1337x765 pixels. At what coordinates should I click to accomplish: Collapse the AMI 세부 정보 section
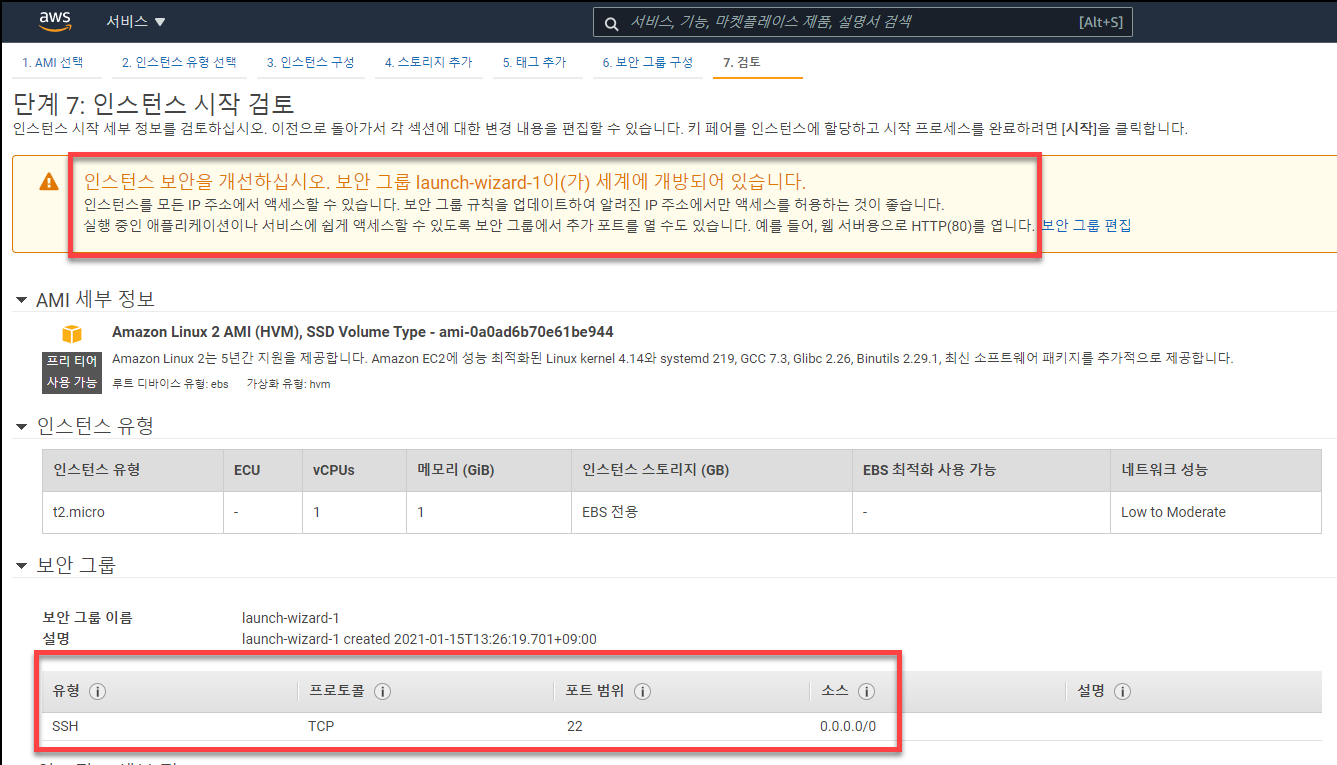[x=21, y=298]
